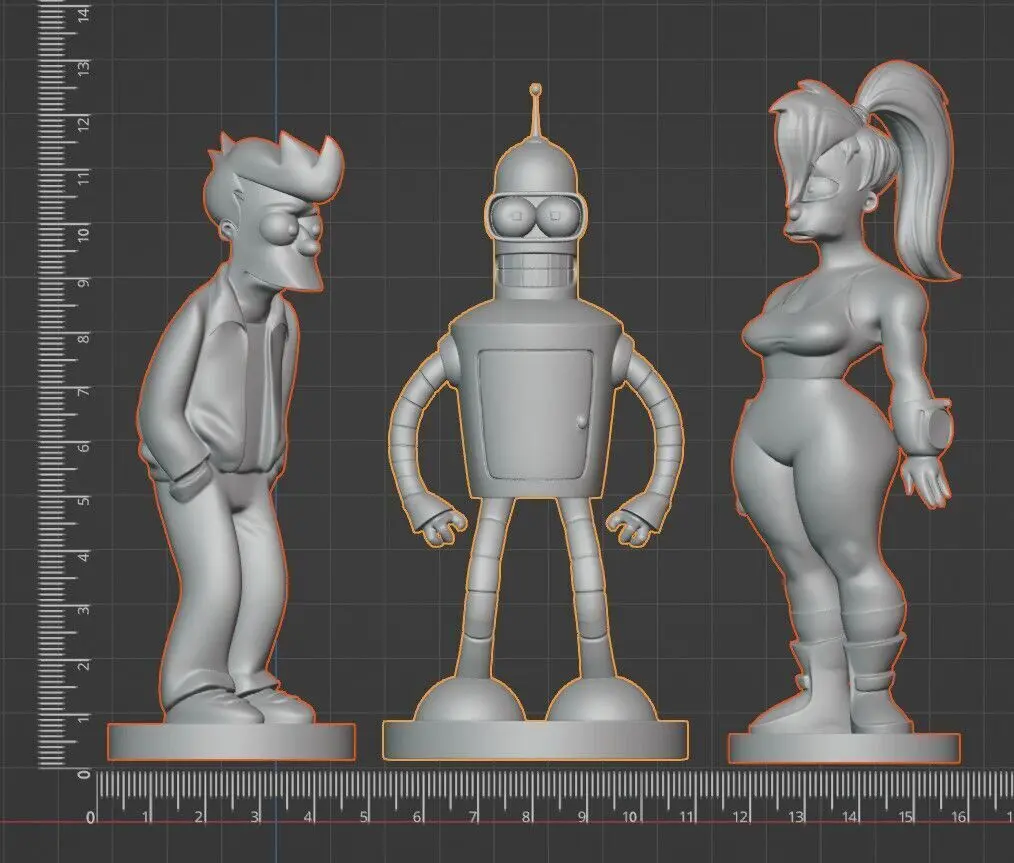Click Bender's chest door panel
This screenshot has width=1014, height=863.
536,414
